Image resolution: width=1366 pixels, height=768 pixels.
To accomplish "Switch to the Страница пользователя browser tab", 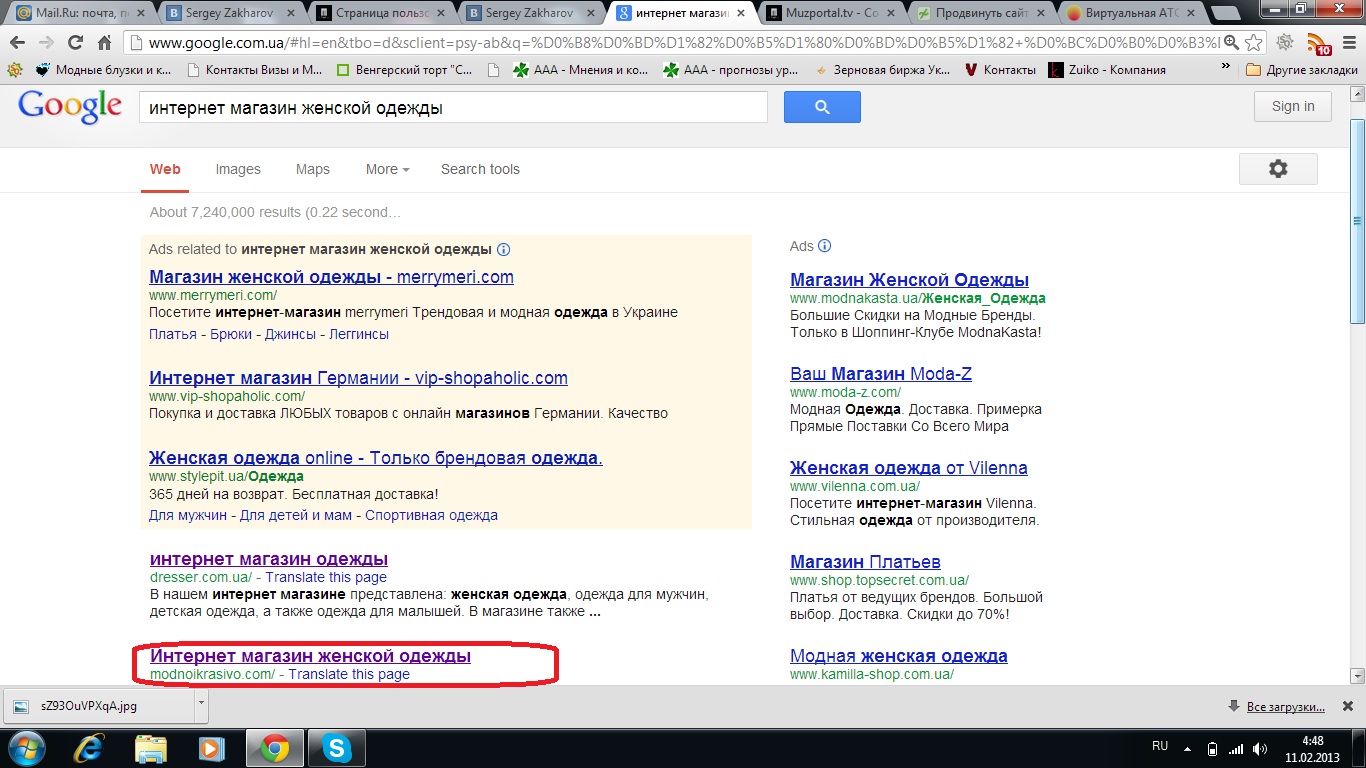I will pyautogui.click(x=380, y=13).
